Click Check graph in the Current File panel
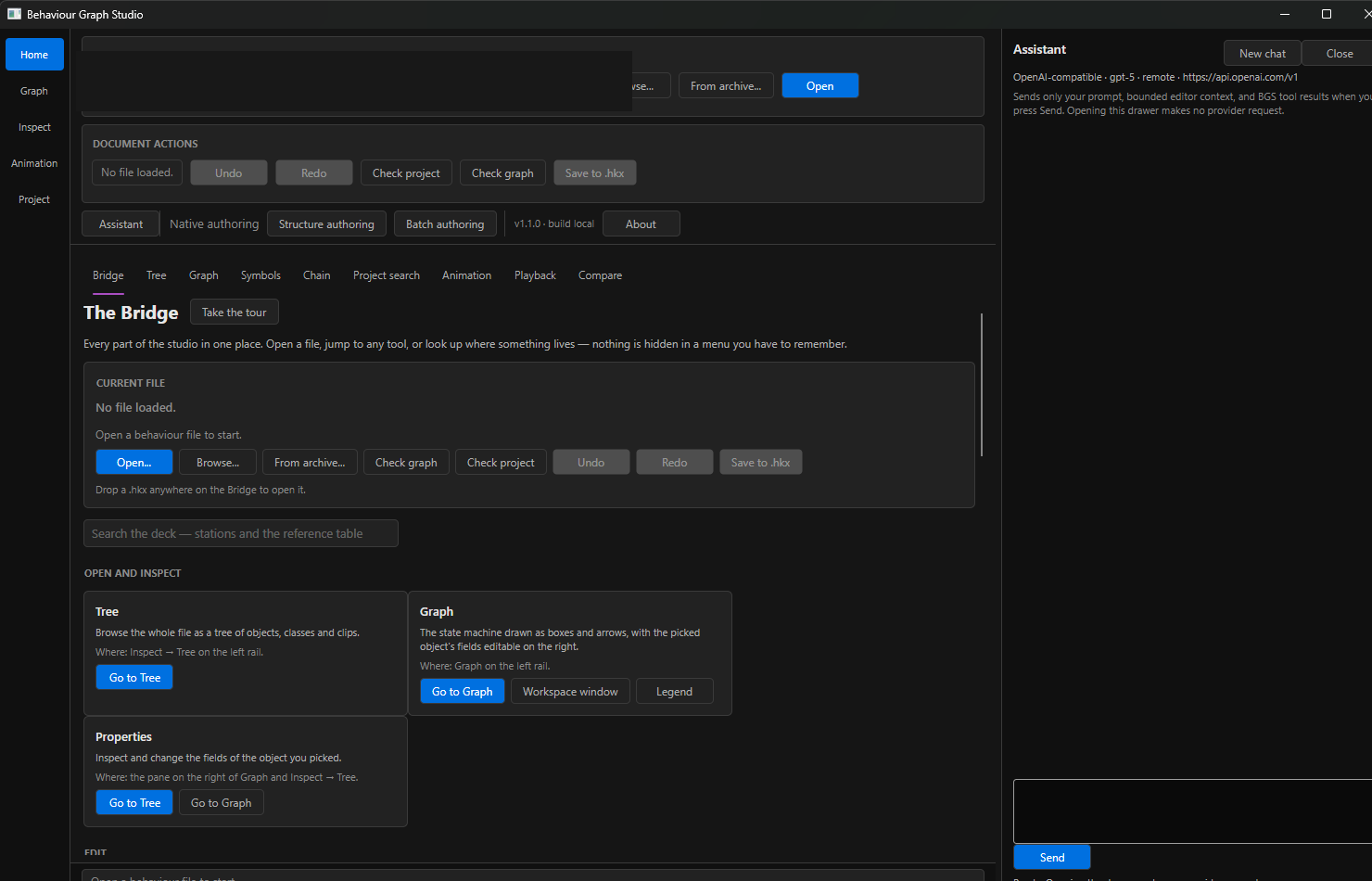The width and height of the screenshot is (1372, 881). [x=406, y=462]
